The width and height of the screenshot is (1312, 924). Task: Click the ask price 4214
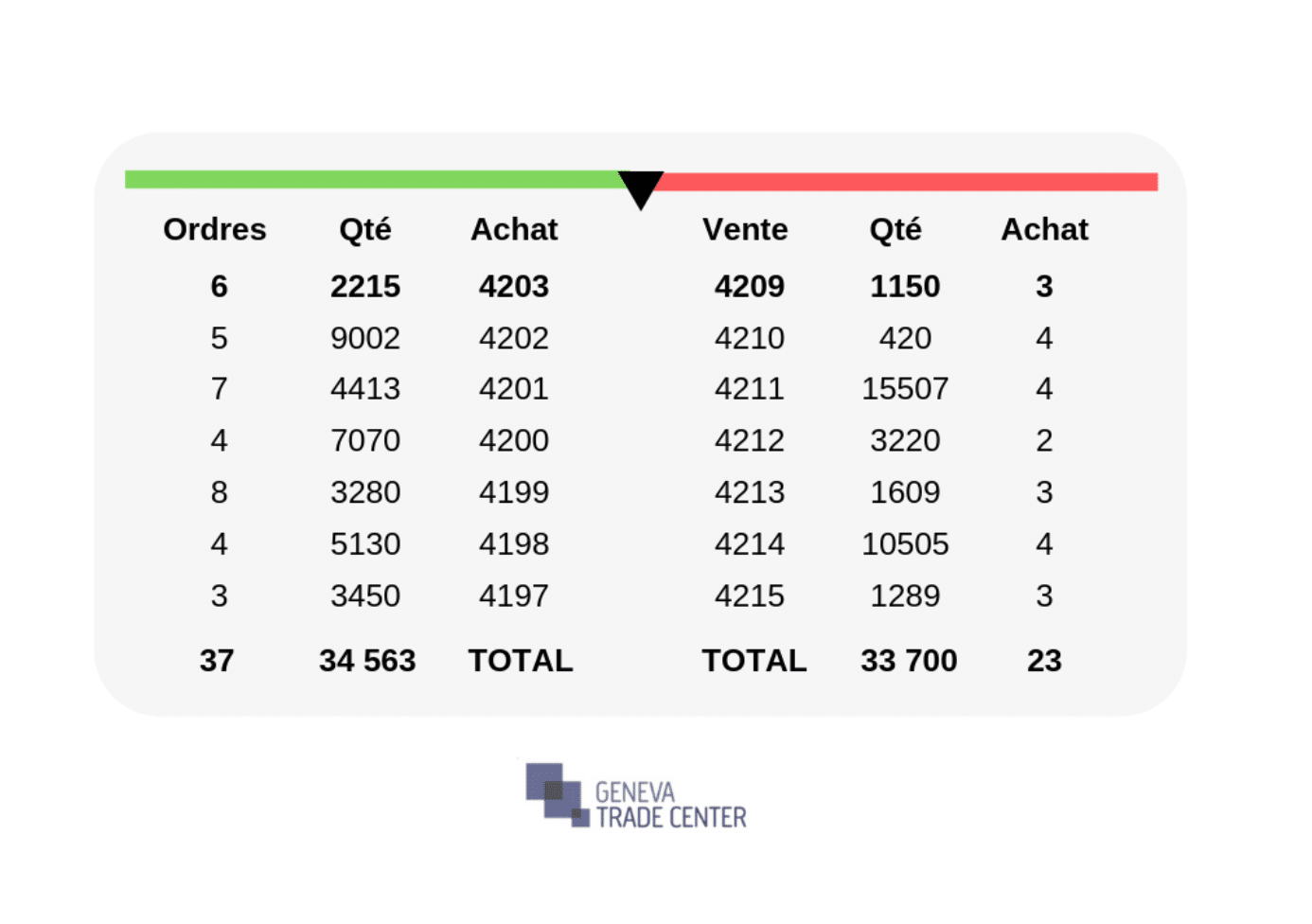[x=750, y=543]
